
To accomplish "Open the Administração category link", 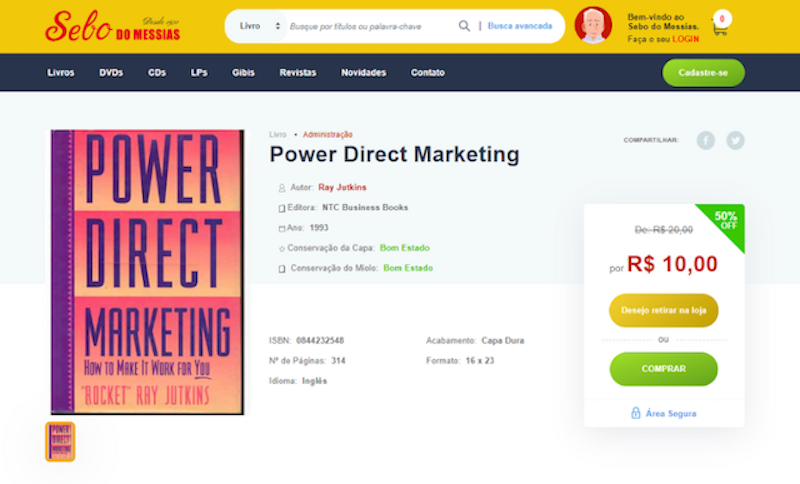I will [328, 135].
